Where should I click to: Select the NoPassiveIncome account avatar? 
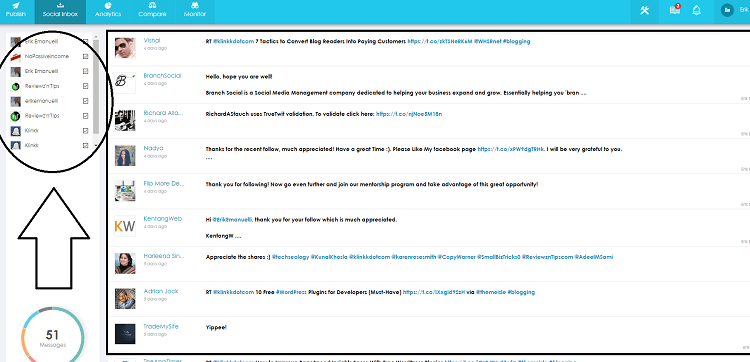click(x=15, y=56)
